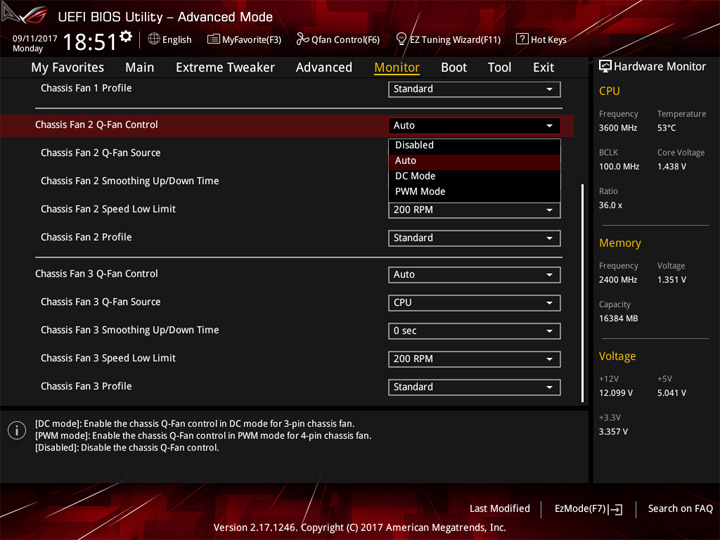This screenshot has height=540, width=720.
Task: Click the Ratio value 36.0 x
Action: (x=610, y=205)
